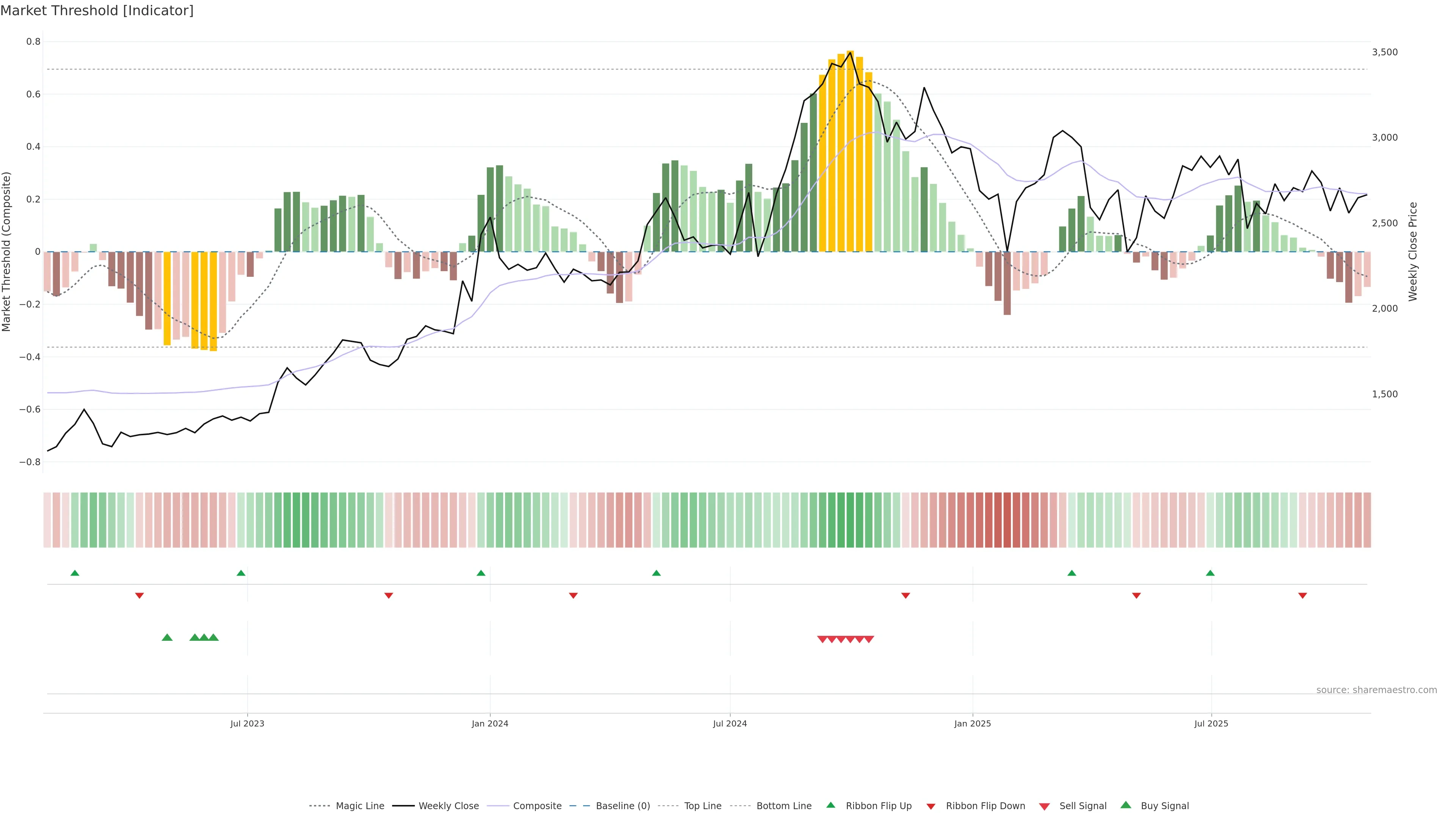The width and height of the screenshot is (1456, 819).
Task: Click the earliest green Ribbon Flip Up marker
Action: [75, 573]
